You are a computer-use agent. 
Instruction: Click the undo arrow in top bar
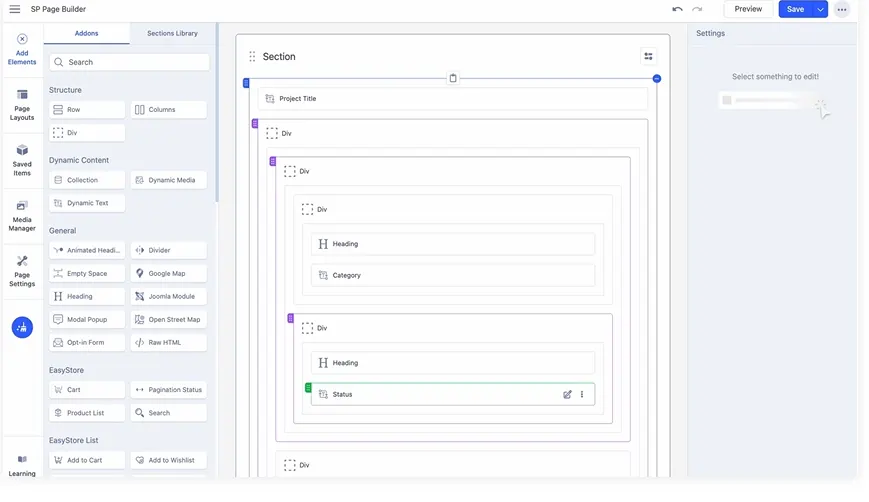677,9
